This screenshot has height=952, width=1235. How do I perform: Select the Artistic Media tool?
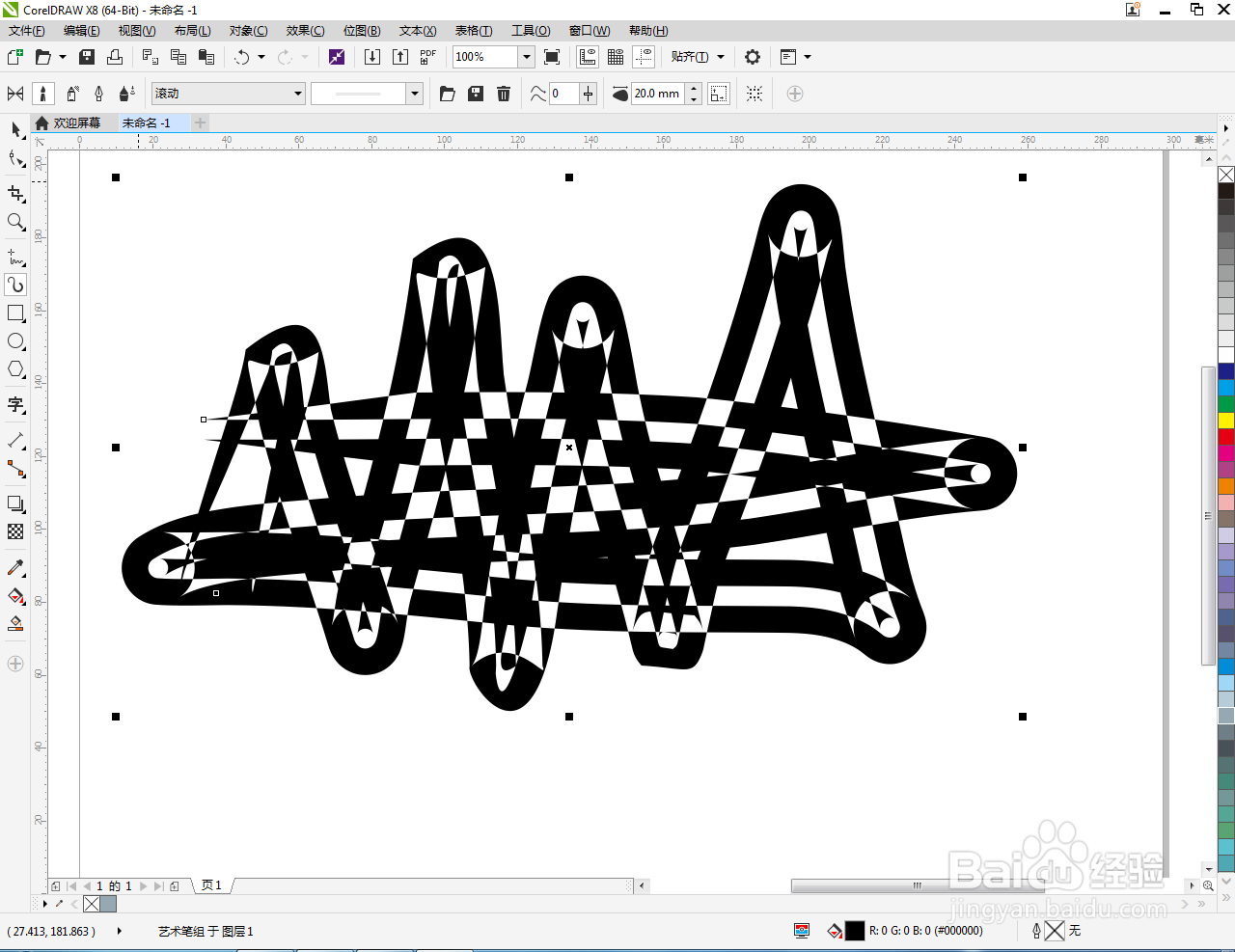tap(15, 285)
